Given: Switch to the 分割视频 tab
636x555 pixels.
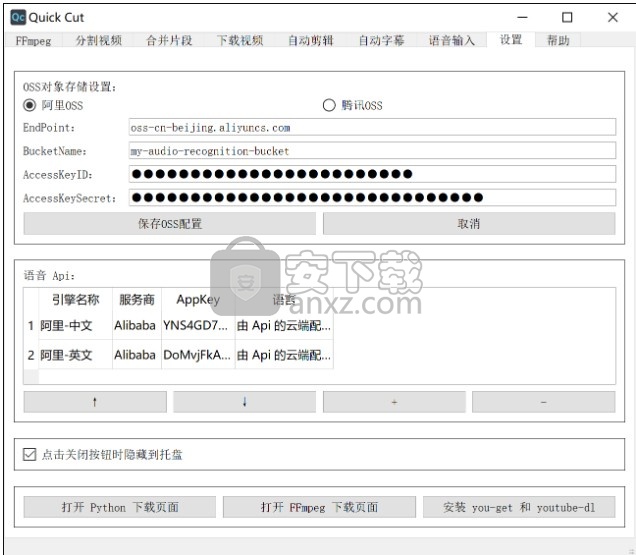Looking at the screenshot, I should (99, 41).
